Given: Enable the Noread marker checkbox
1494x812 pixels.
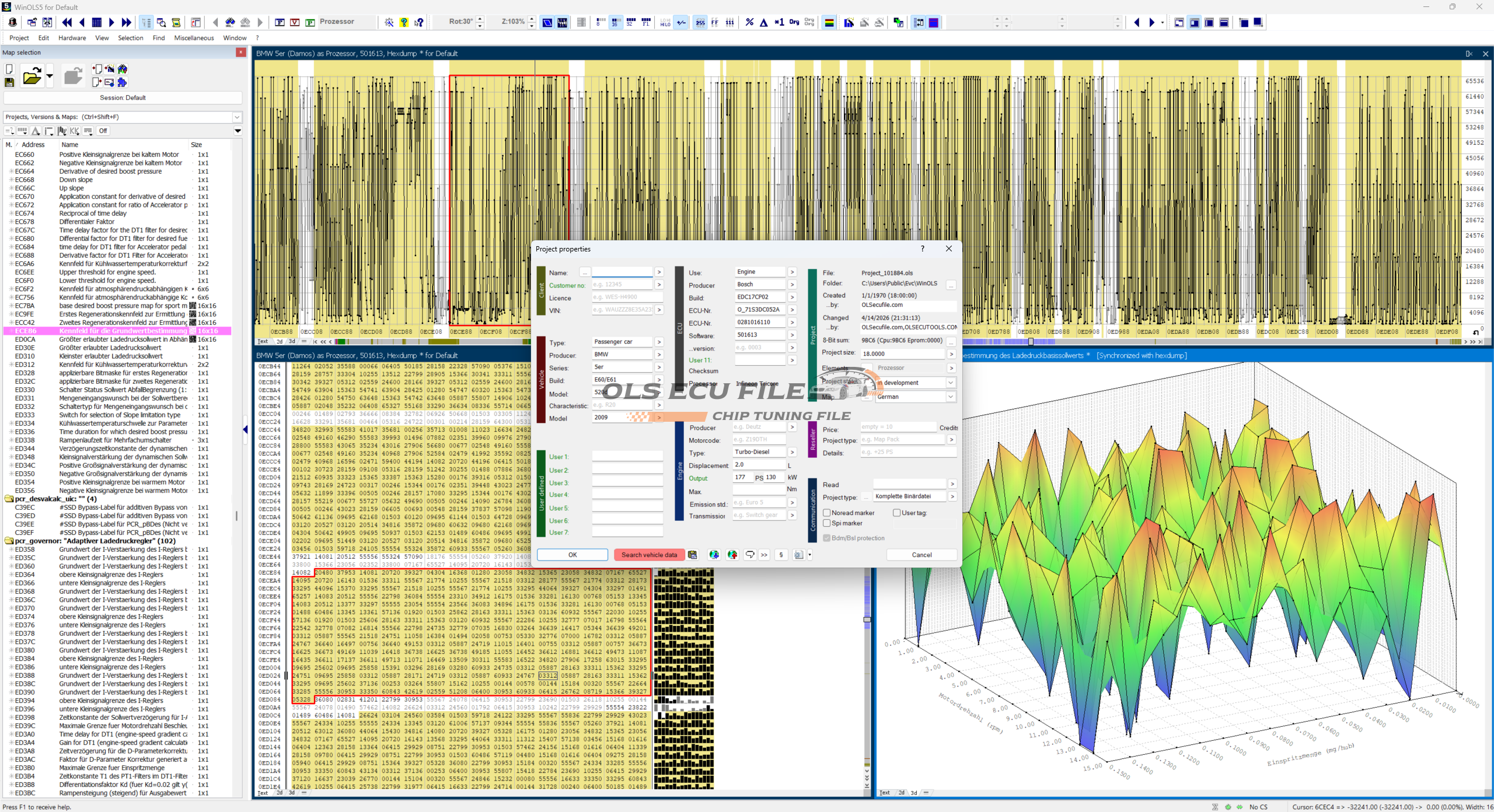Looking at the screenshot, I should [x=827, y=513].
